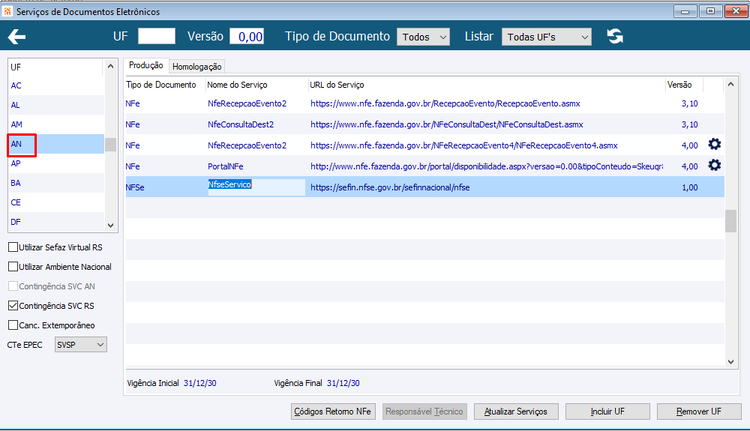Viewport: 750px width, 431px height.
Task: Select DF in the UF list
Action: pos(56,222)
